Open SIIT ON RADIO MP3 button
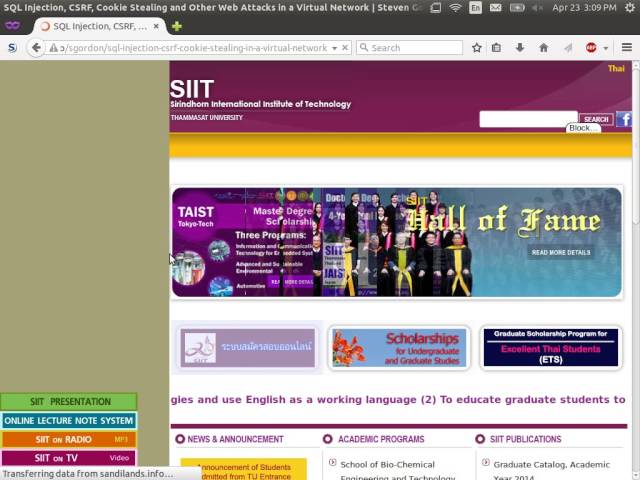The width and height of the screenshot is (640, 480). coord(69,439)
